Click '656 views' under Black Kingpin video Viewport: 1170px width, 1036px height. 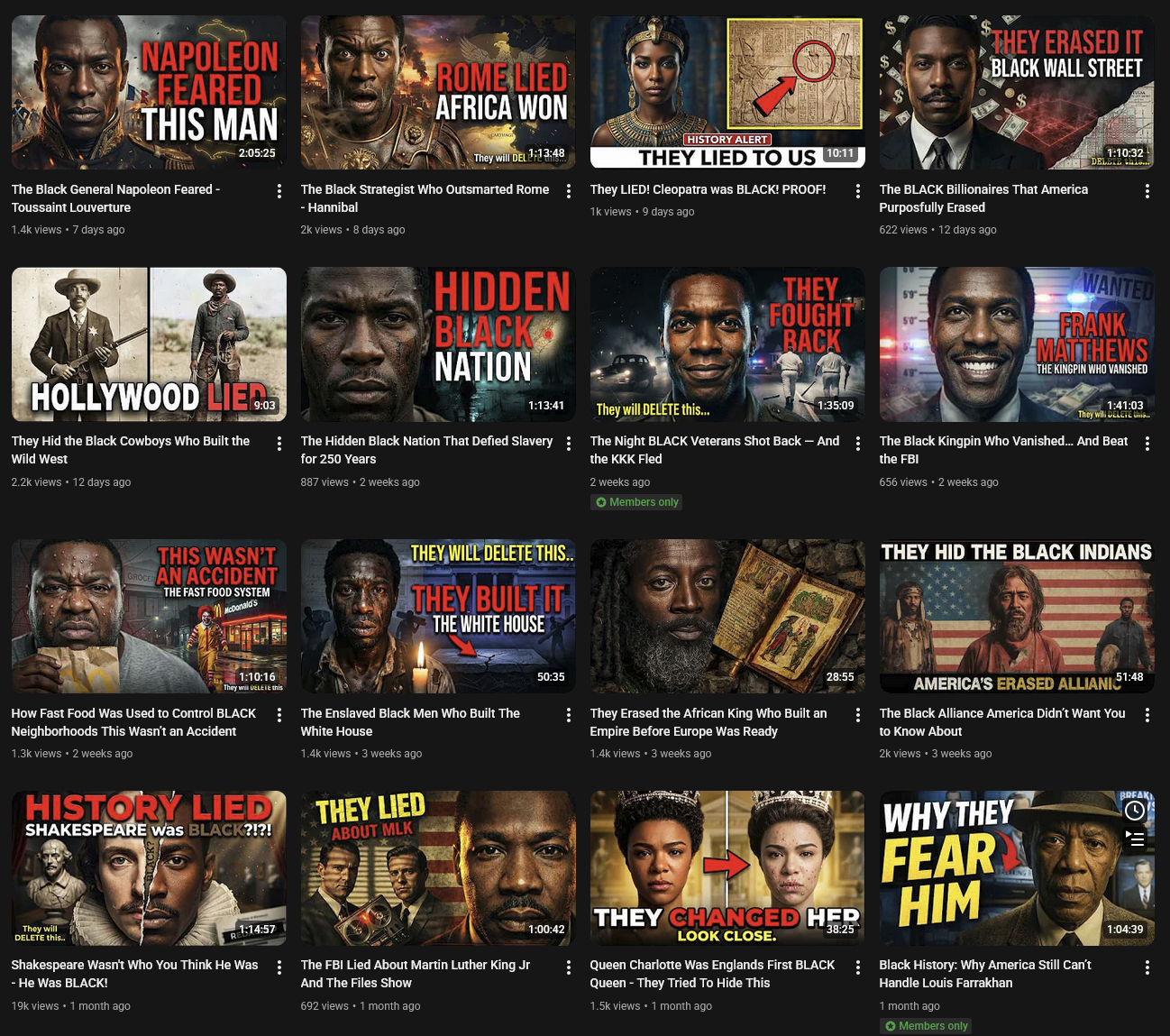(903, 482)
